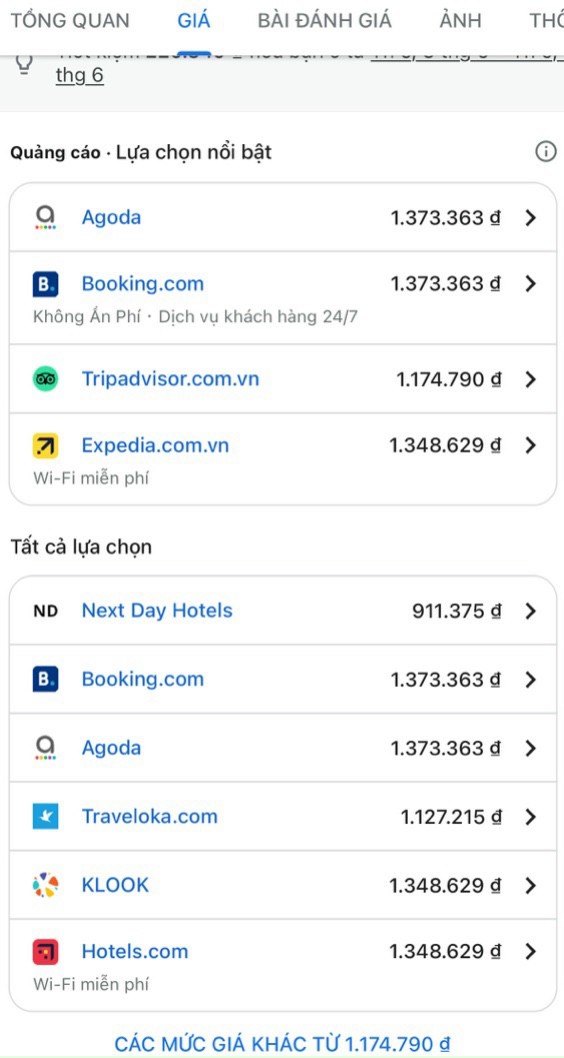Click the Expedia yellow arrow logo

pos(46,445)
